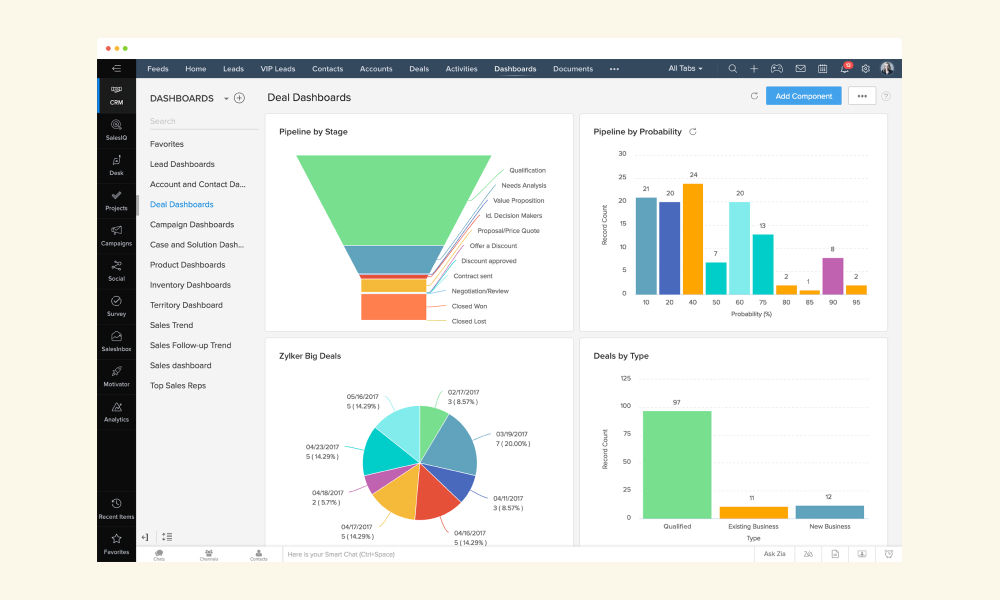Go to the Leads tab
The width and height of the screenshot is (1000, 600).
point(233,69)
